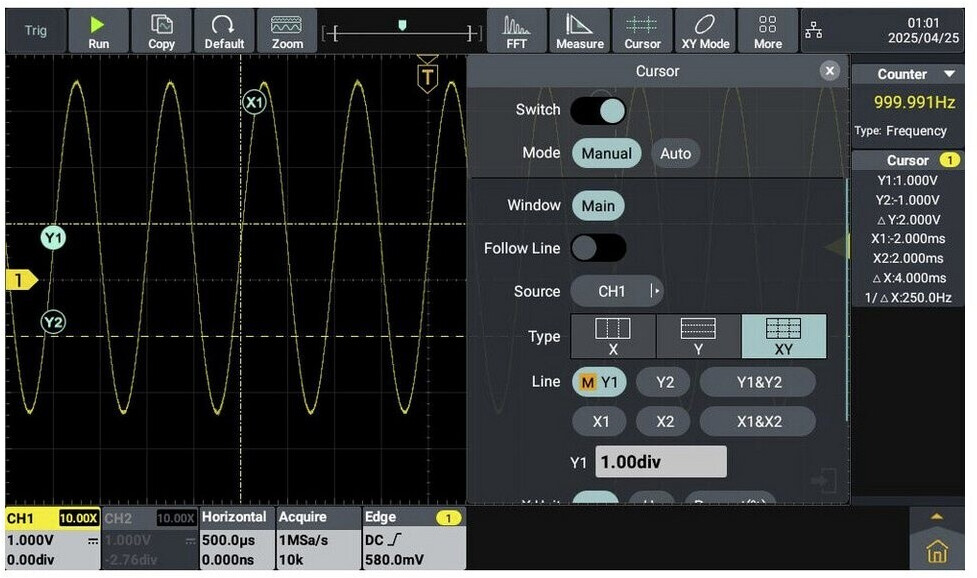Open the Measure menu
Image resolution: width=977 pixels, height=578 pixels.
580,31
